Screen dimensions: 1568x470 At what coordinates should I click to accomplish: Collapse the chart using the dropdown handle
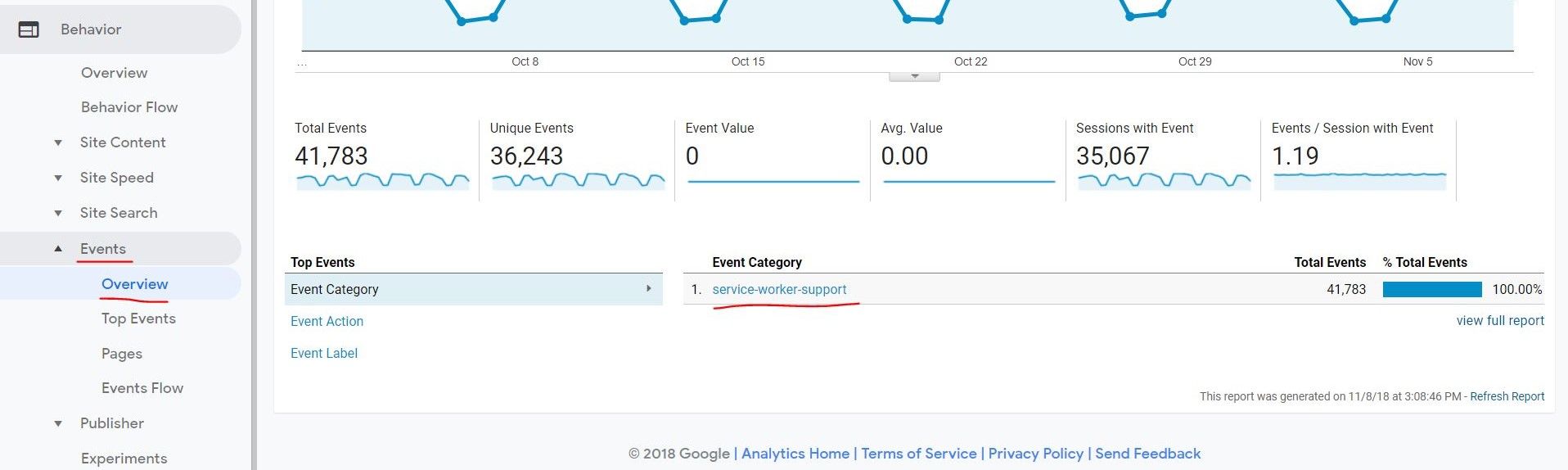915,76
